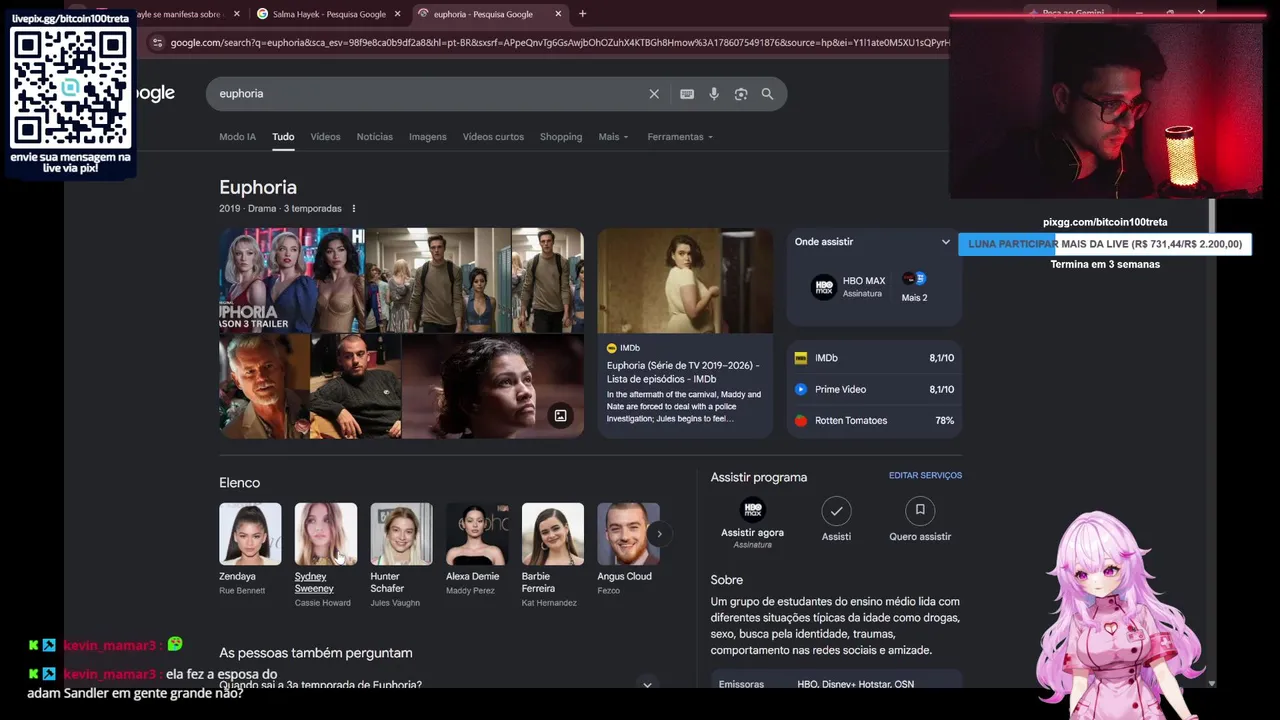Open Alexa Demie cast link
Screen dimensions: 1280x720
pos(472,577)
